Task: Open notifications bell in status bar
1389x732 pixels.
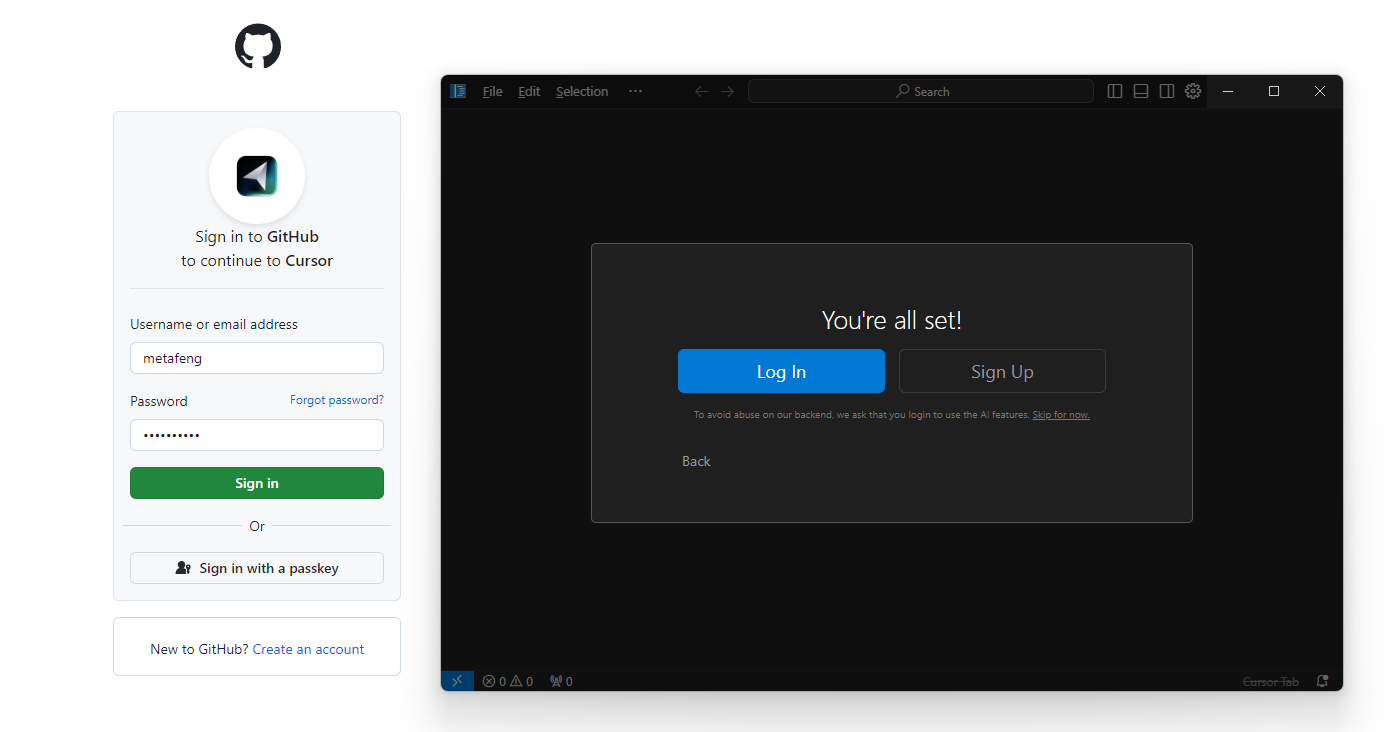Action: tap(1322, 681)
